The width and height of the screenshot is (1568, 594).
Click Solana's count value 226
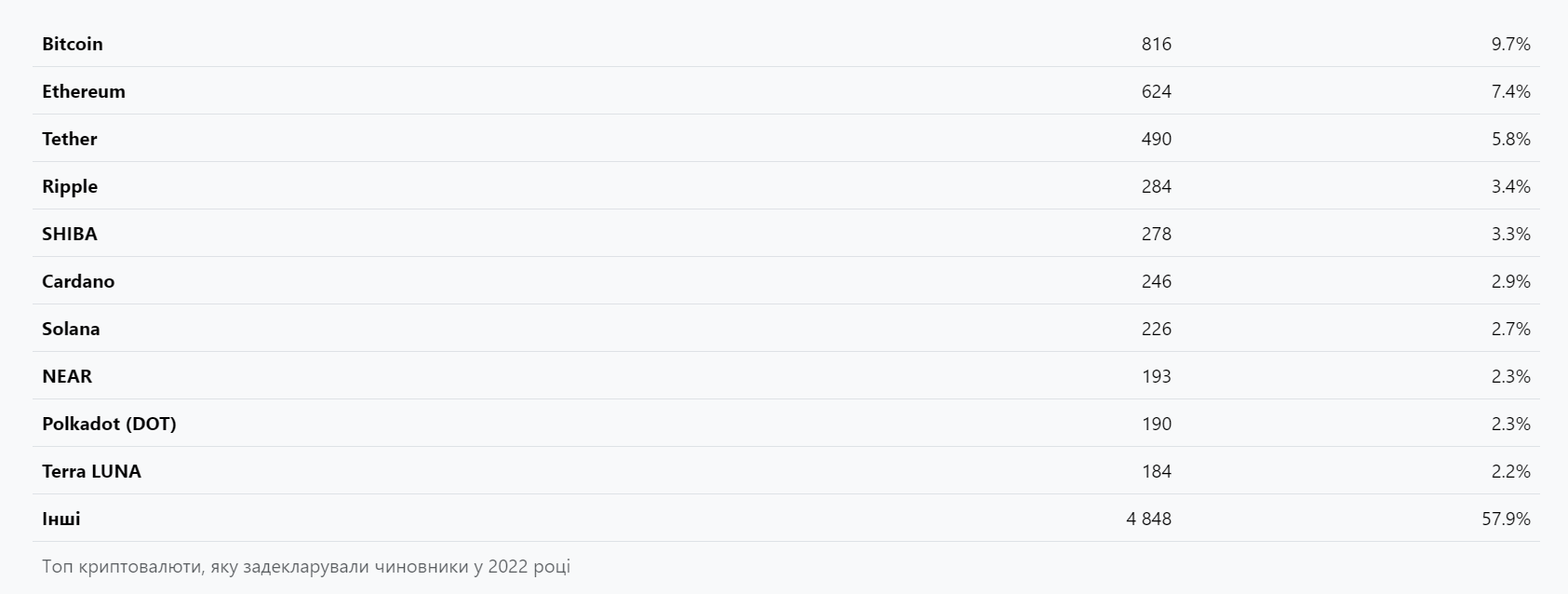tap(1156, 329)
